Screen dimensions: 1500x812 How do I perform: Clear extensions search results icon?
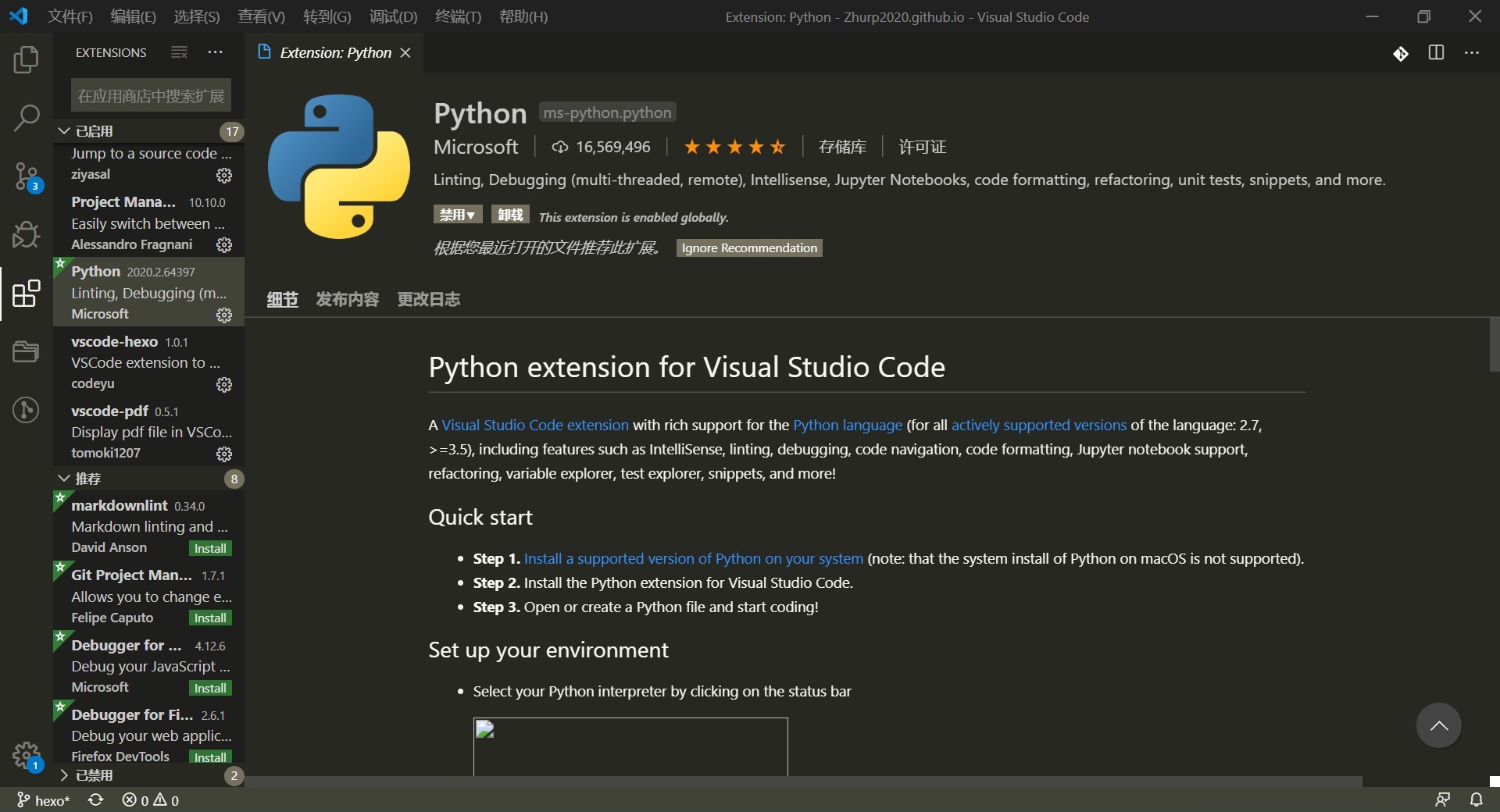pos(179,52)
